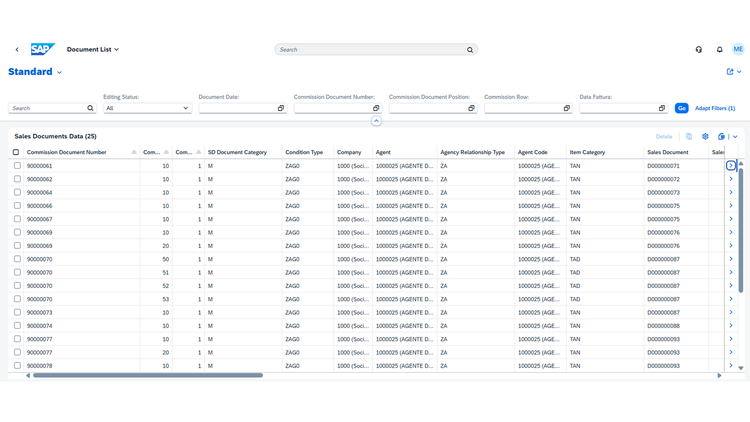The width and height of the screenshot is (750, 422).
Task: Open details arrow for row 90000074
Action: pyautogui.click(x=731, y=326)
